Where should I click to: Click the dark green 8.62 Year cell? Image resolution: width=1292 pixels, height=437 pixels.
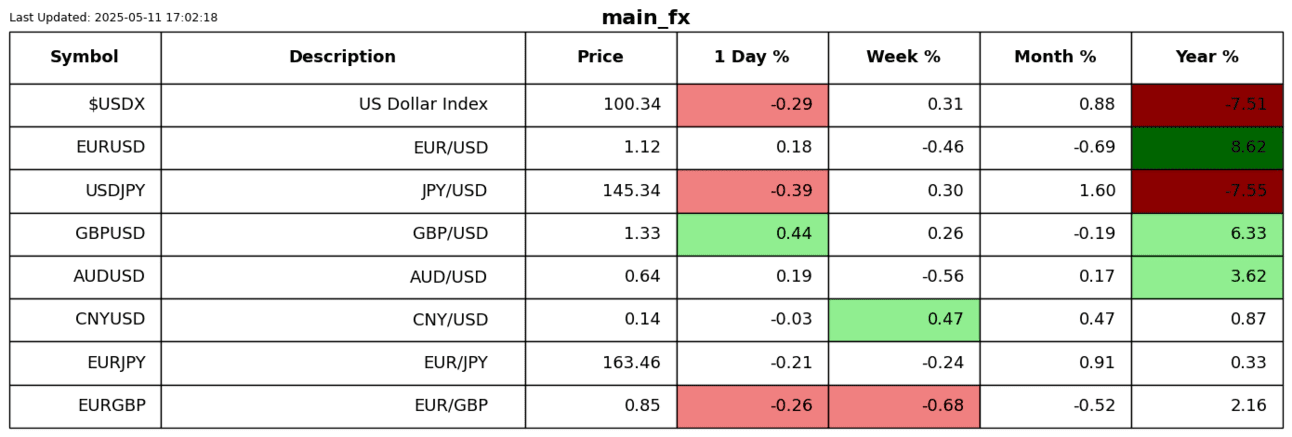click(1207, 148)
